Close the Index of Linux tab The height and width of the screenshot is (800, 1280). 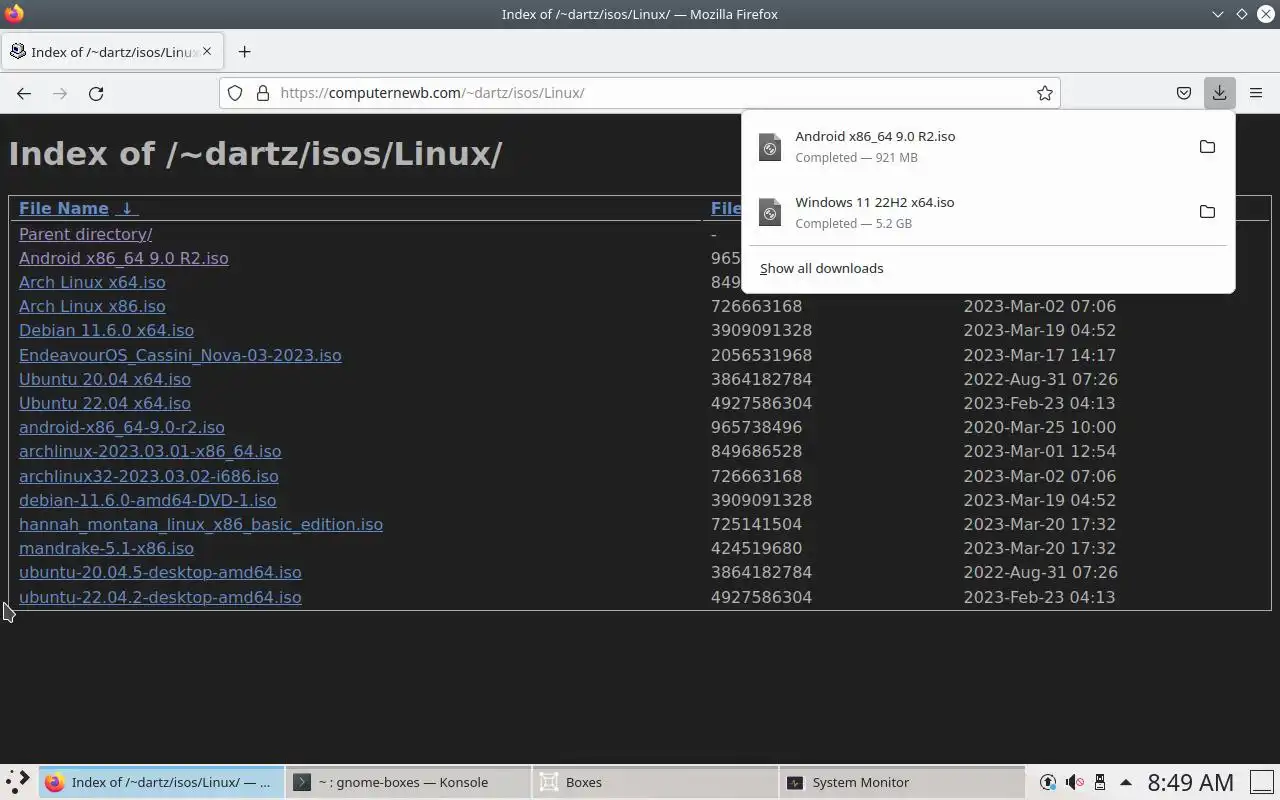point(207,51)
